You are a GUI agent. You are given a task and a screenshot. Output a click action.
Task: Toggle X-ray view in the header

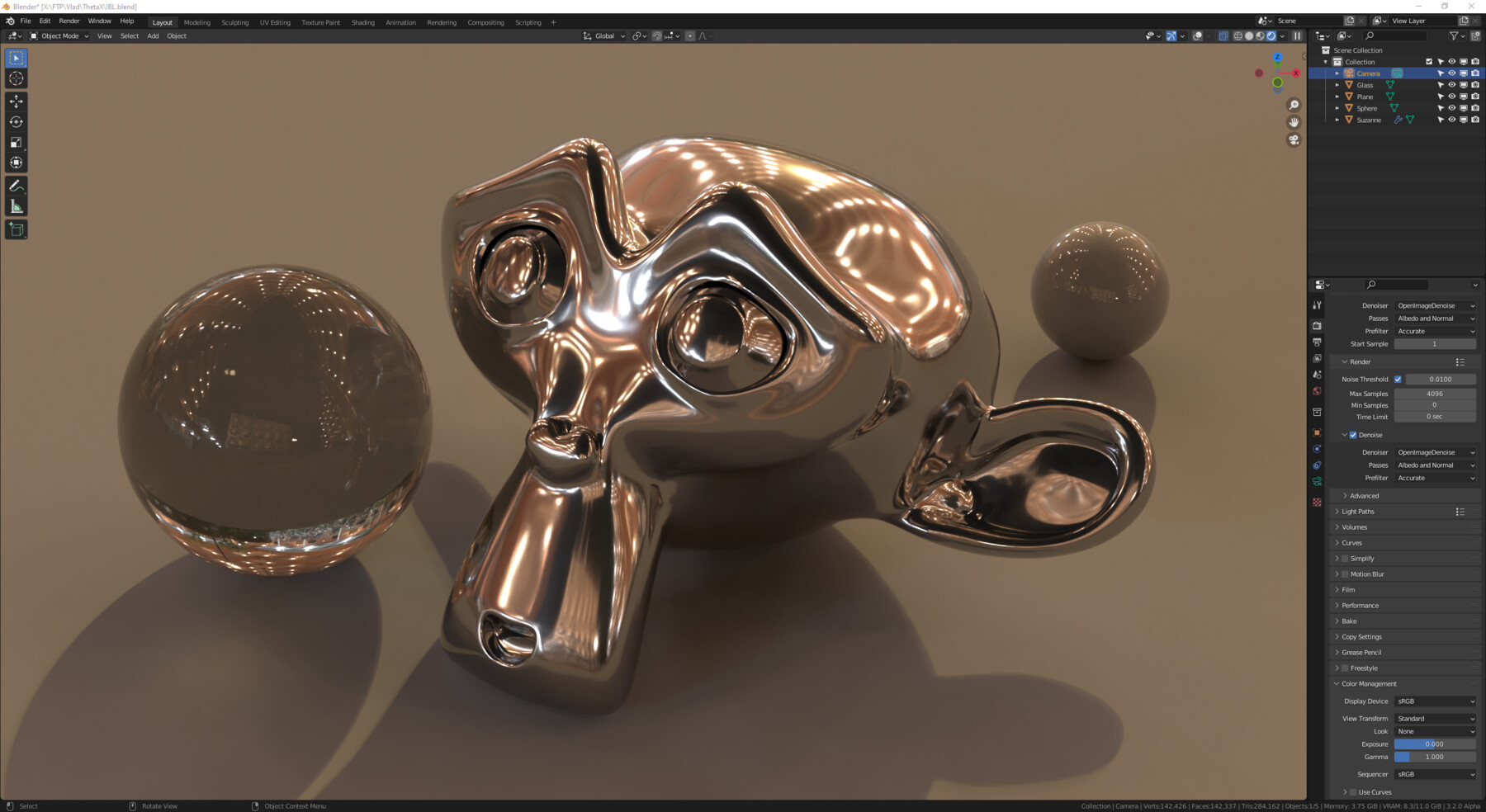click(1223, 35)
